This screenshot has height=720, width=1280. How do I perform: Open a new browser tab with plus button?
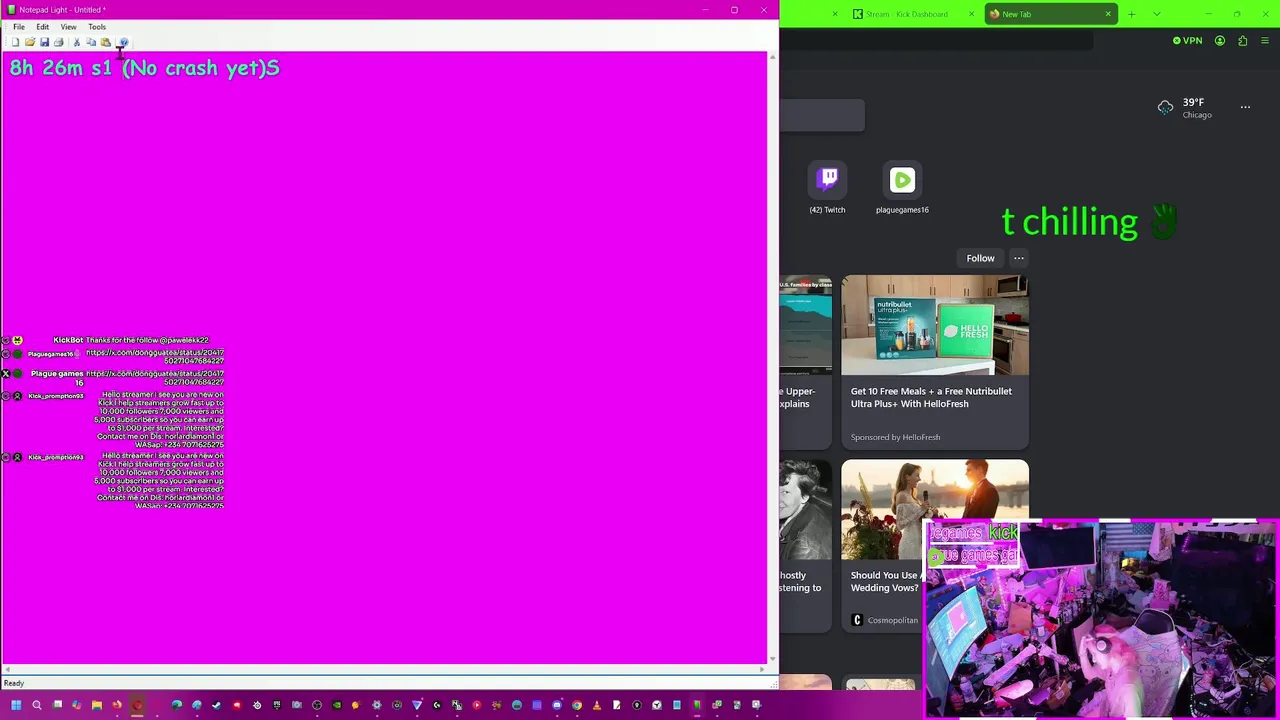tap(1131, 14)
